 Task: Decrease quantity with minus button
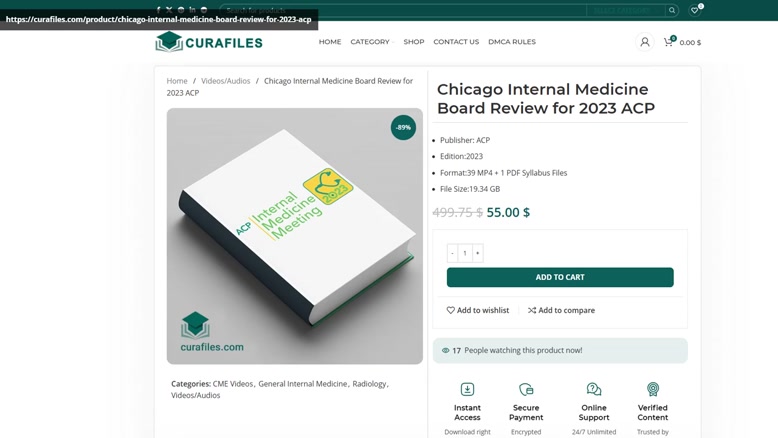452,253
